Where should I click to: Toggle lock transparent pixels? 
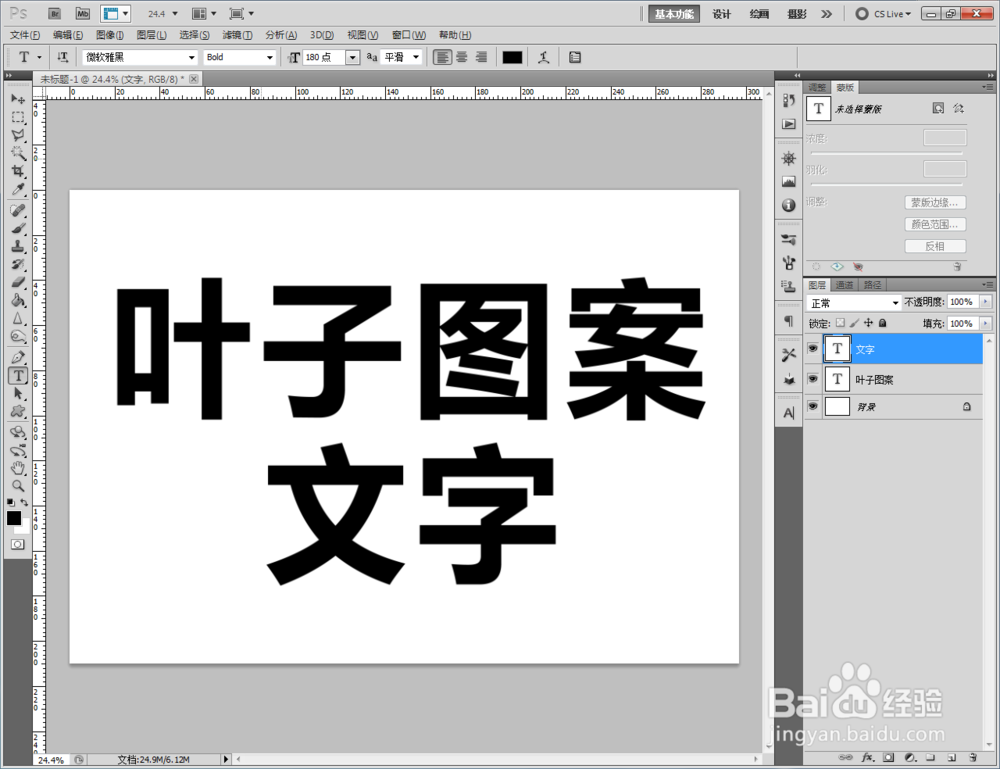coord(841,323)
